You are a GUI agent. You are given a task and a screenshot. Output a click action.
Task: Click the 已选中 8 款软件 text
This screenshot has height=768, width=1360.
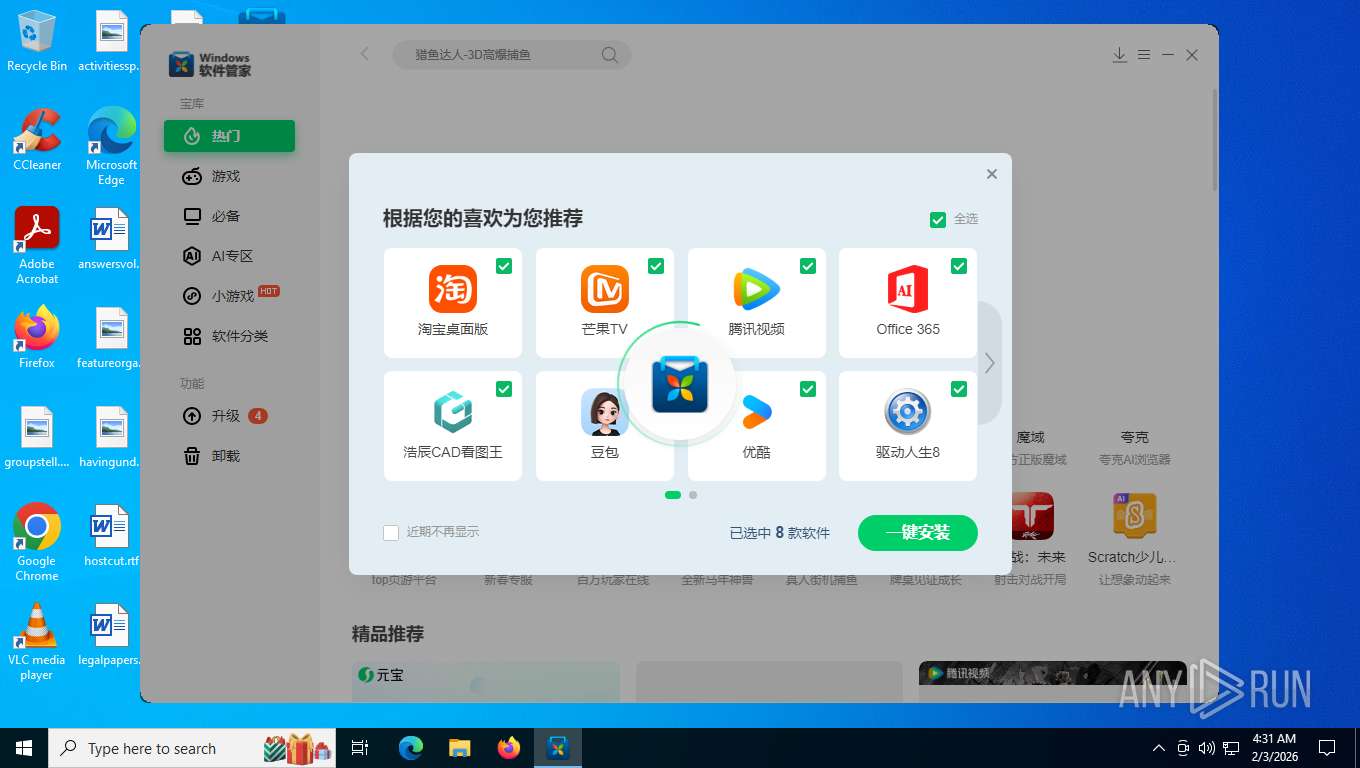pyautogui.click(x=780, y=533)
